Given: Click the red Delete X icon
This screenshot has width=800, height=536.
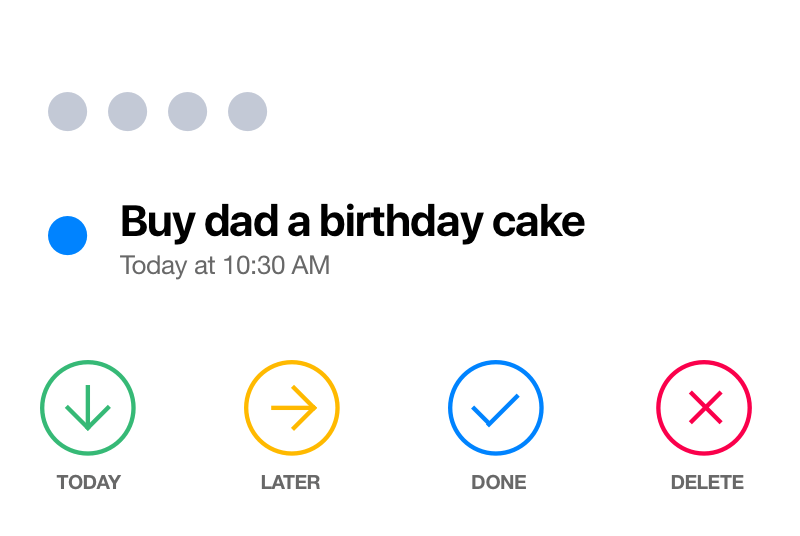Looking at the screenshot, I should pos(704,408).
